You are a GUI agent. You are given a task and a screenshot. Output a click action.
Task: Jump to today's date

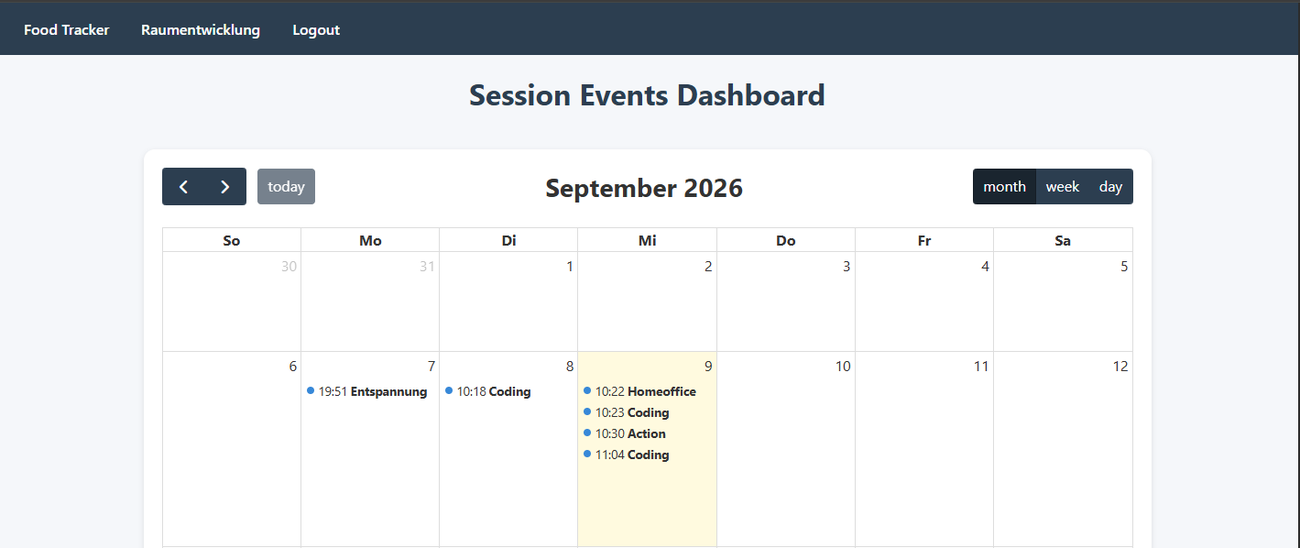[286, 187]
